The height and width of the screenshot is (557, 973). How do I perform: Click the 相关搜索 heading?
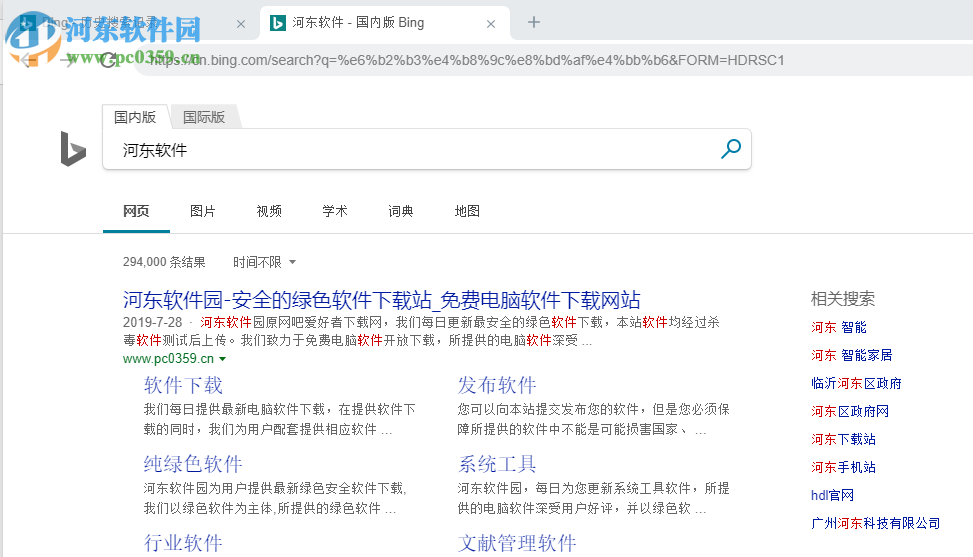click(x=843, y=299)
